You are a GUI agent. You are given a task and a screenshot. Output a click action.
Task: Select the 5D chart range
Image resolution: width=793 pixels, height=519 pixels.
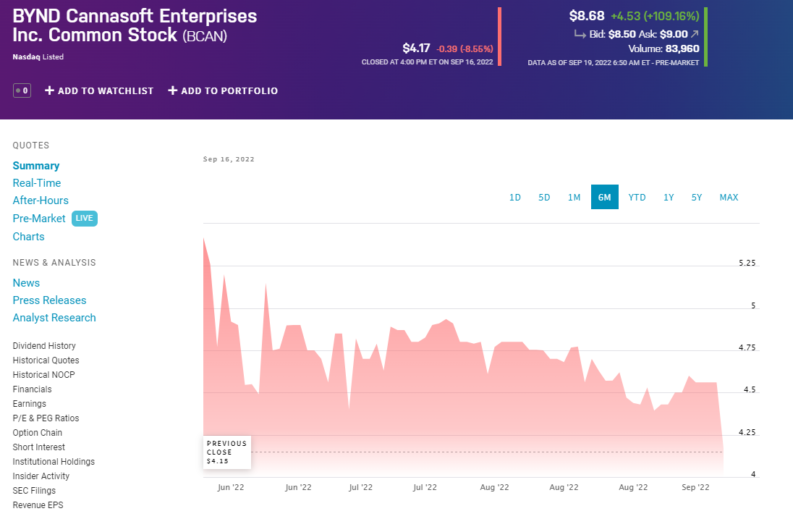pos(544,197)
